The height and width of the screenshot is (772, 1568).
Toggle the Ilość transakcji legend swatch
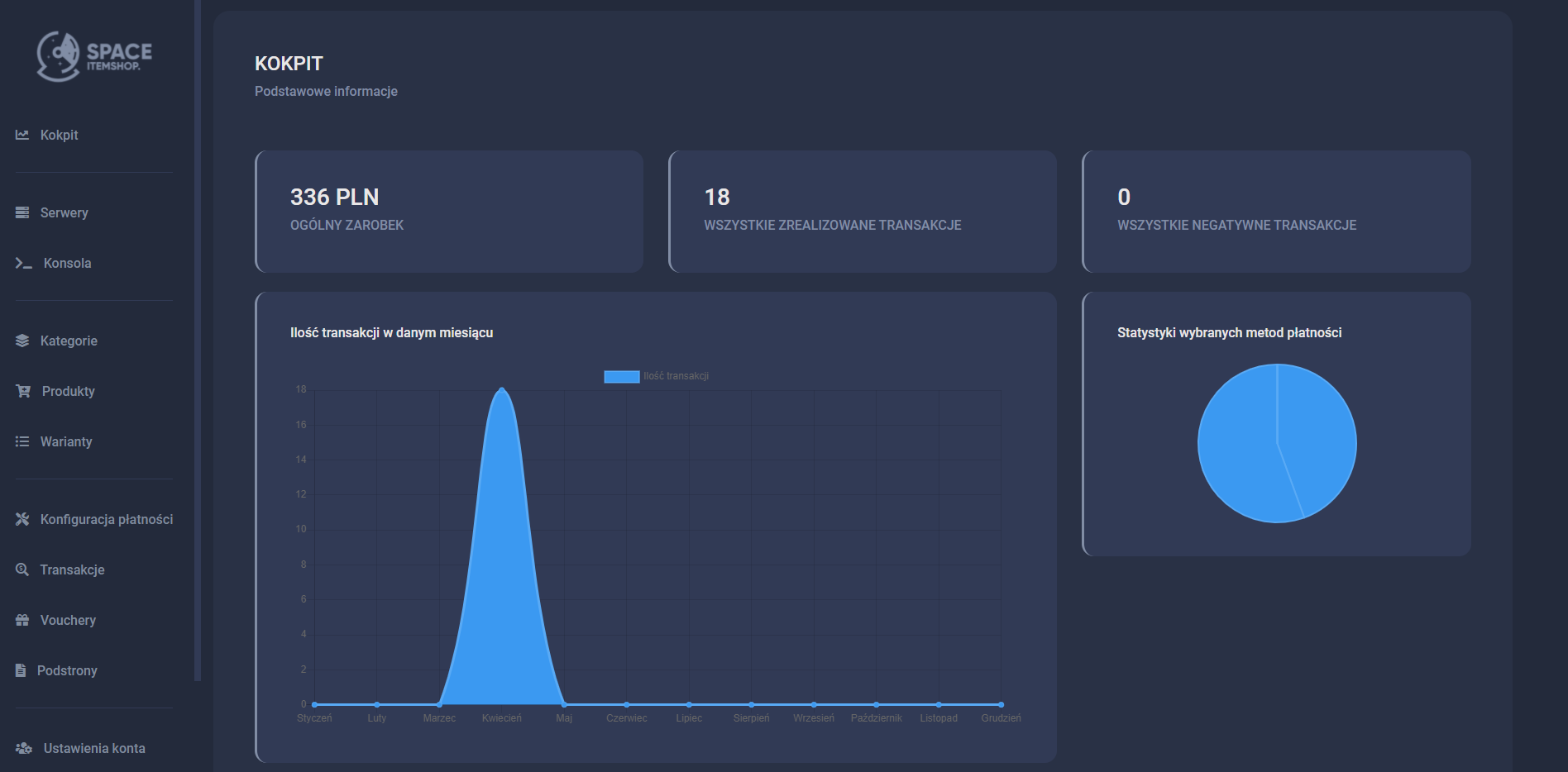coord(621,376)
